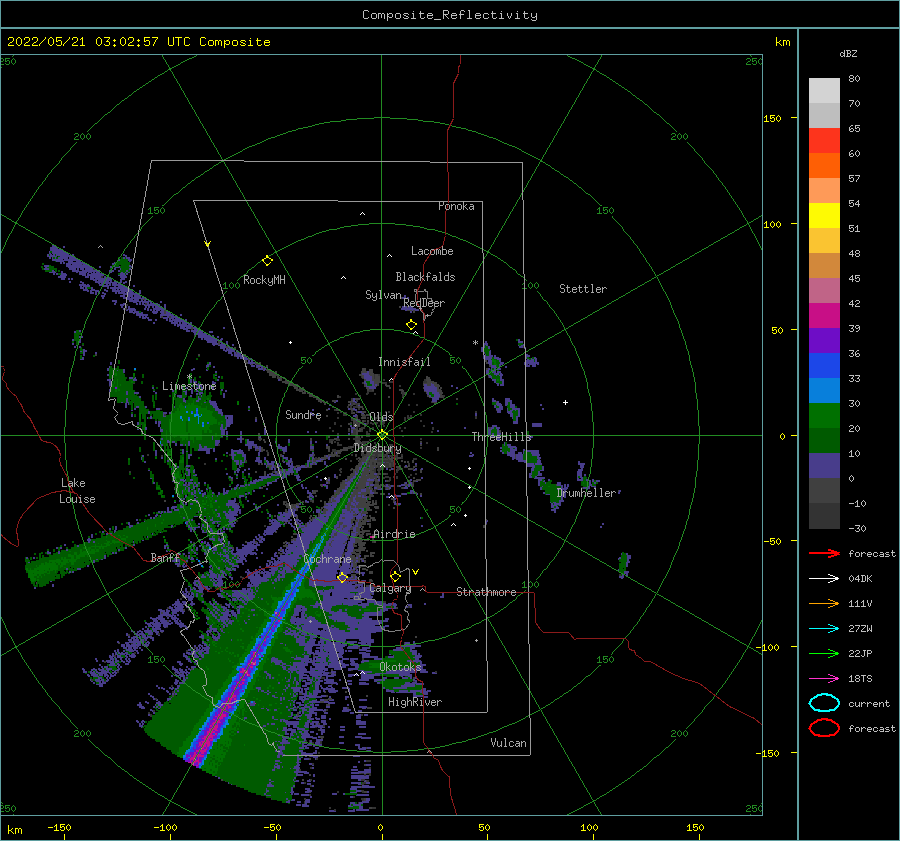The height and width of the screenshot is (841, 900).
Task: Click the Vulcan city label
Action: point(509,743)
